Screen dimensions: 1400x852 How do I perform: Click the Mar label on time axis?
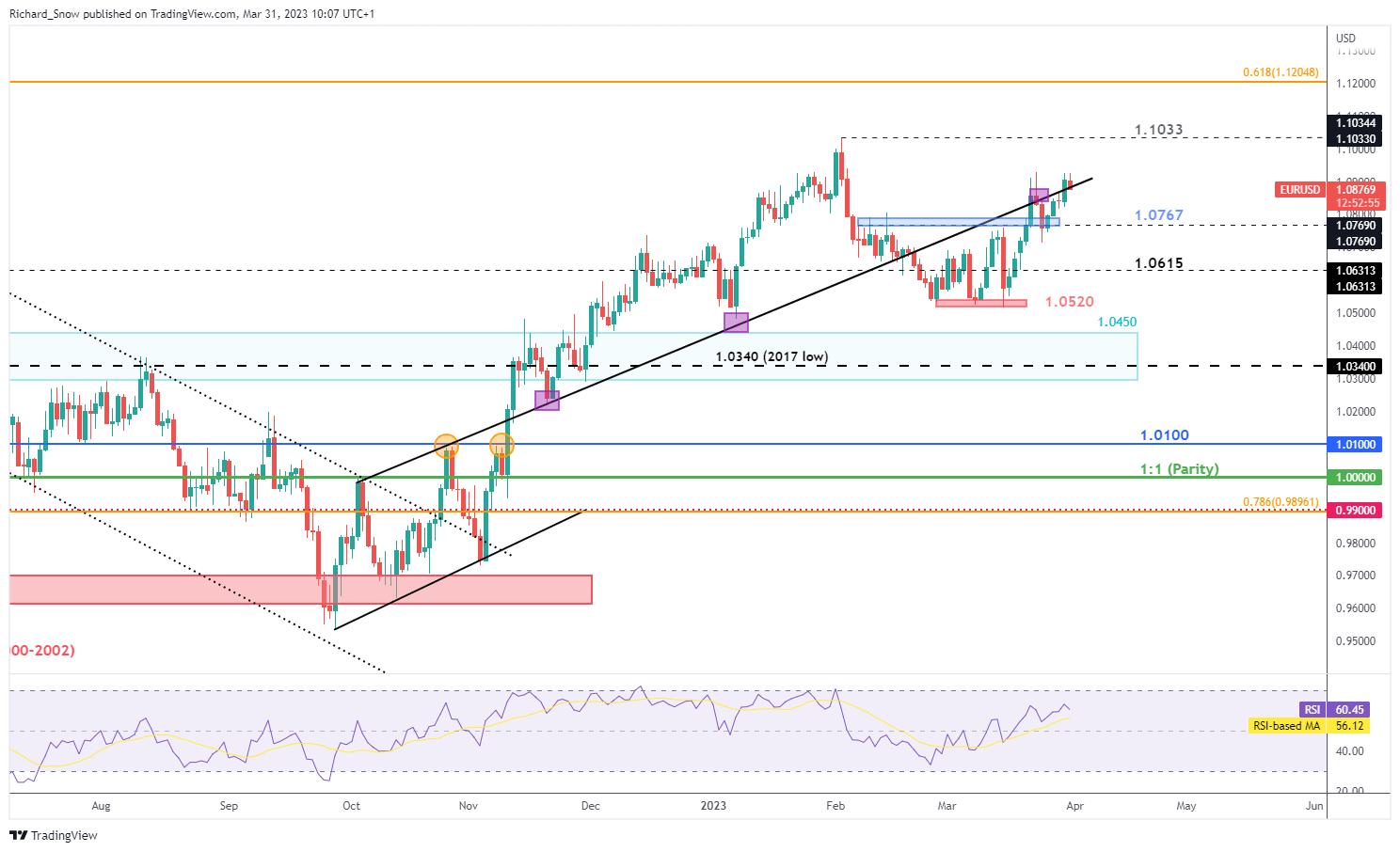[x=947, y=806]
